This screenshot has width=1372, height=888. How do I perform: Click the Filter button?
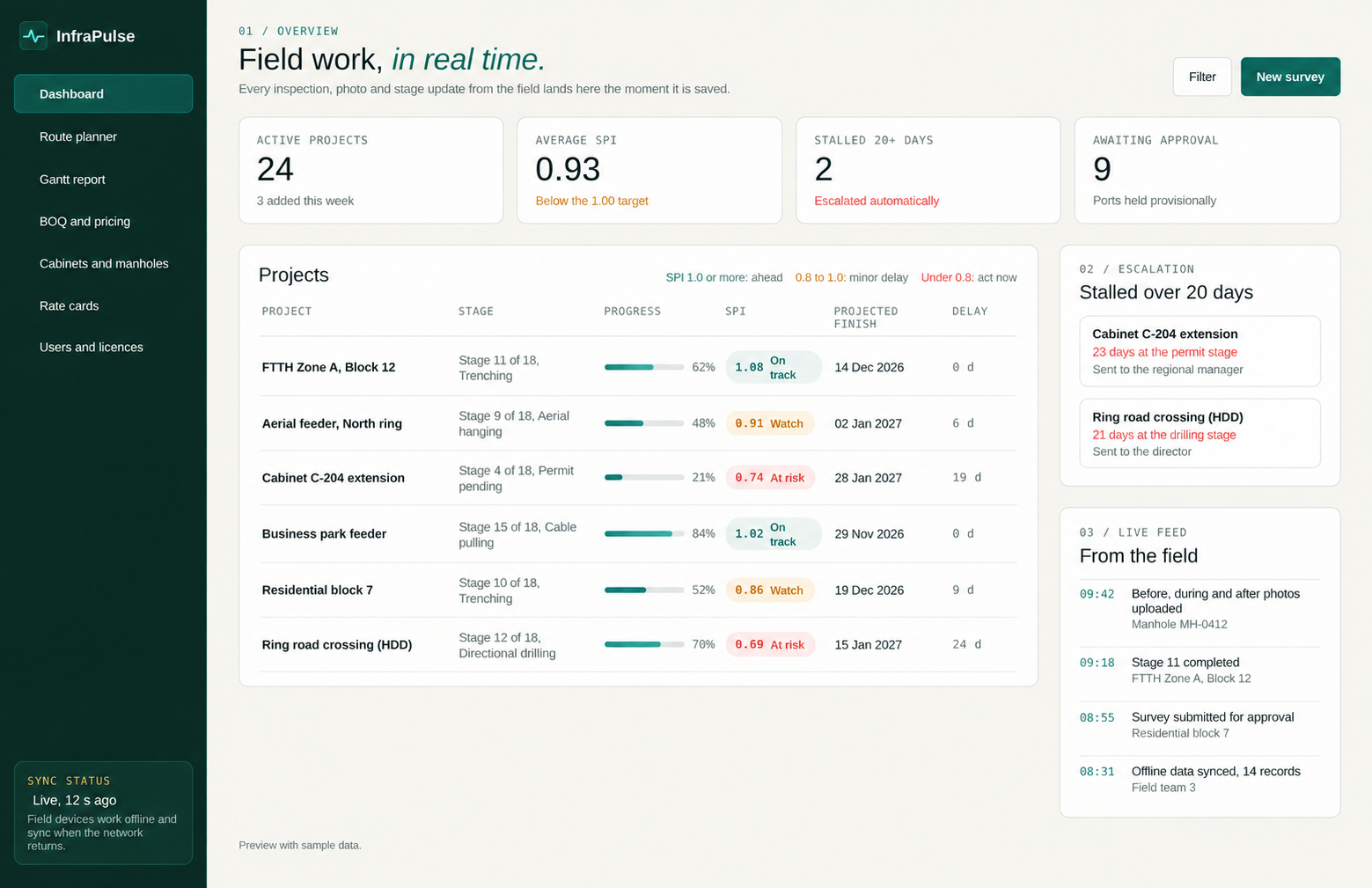pyautogui.click(x=1202, y=77)
